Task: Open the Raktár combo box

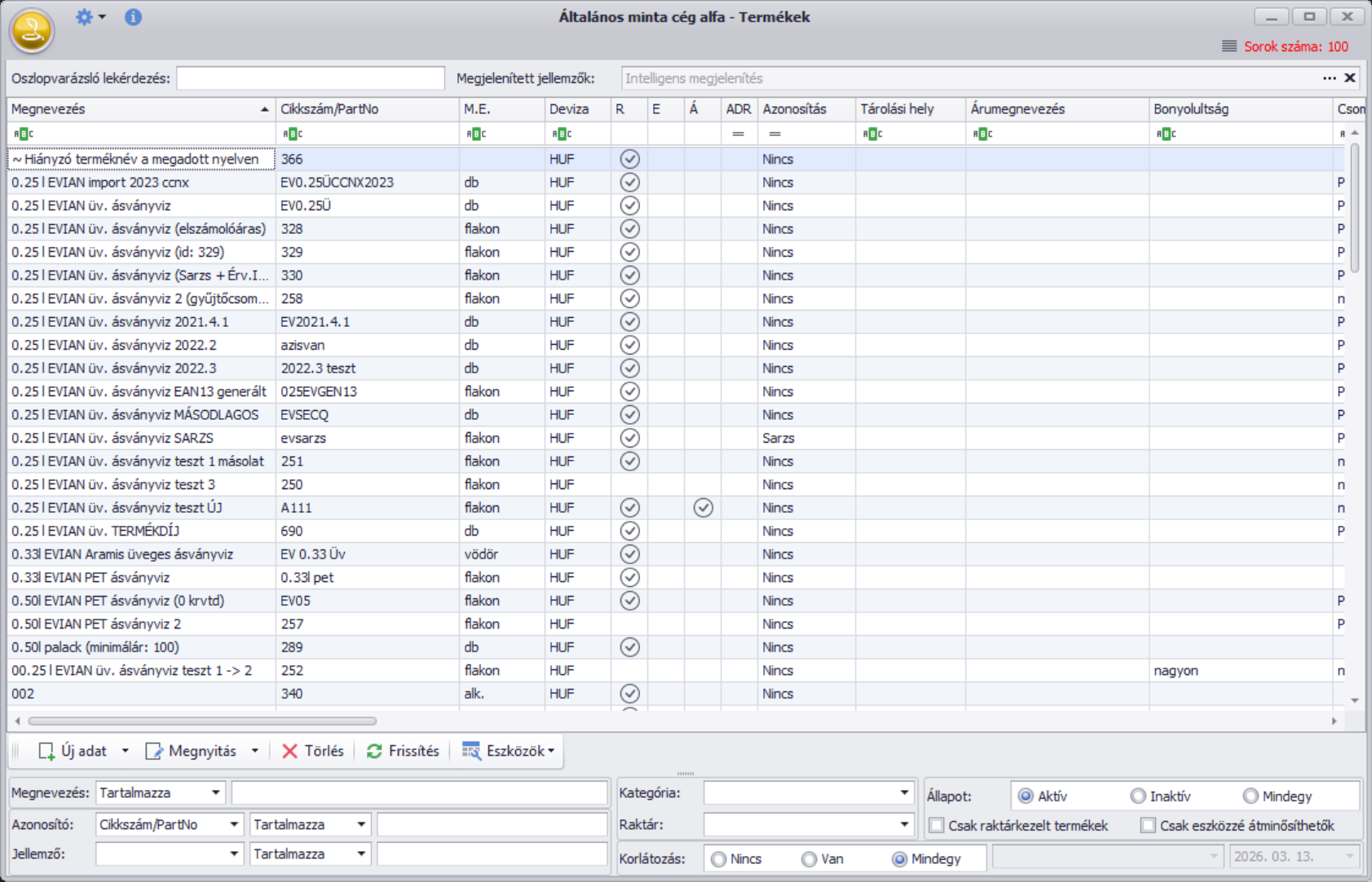Action: click(904, 825)
